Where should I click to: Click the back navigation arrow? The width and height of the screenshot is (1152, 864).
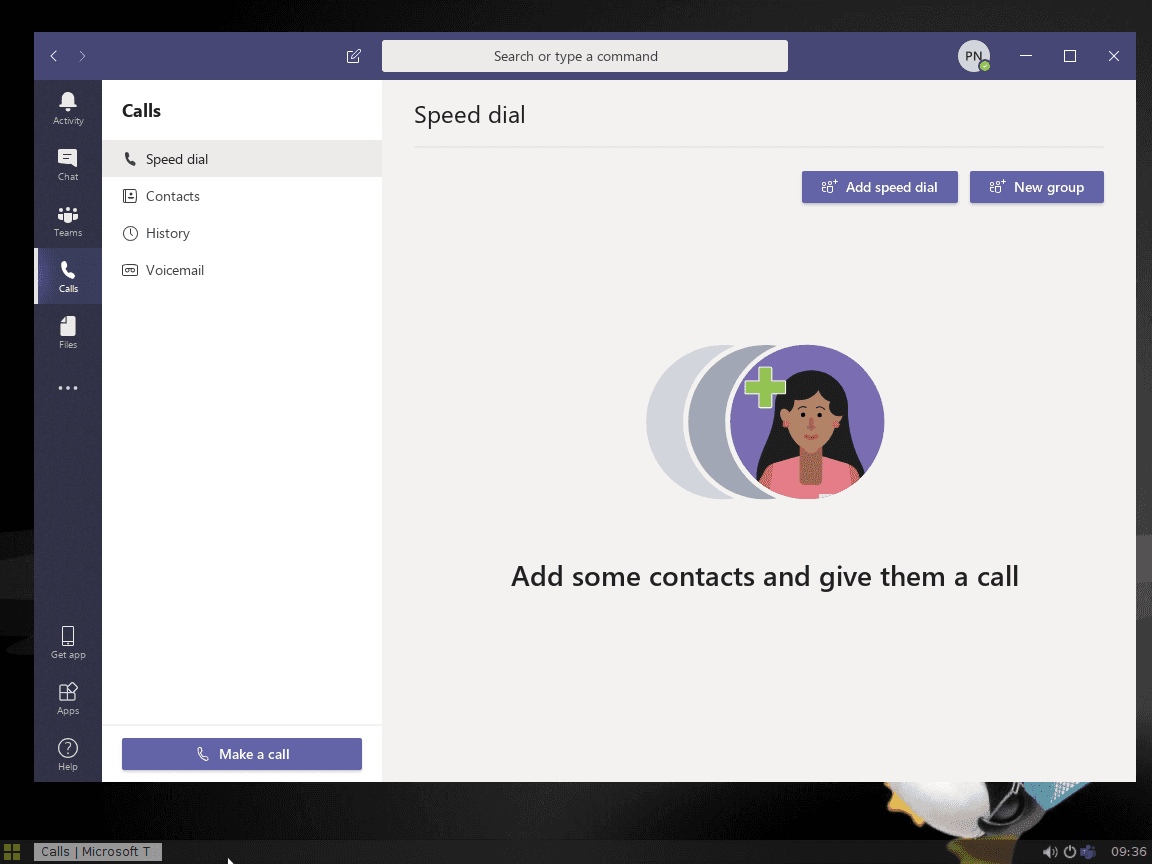pos(53,56)
